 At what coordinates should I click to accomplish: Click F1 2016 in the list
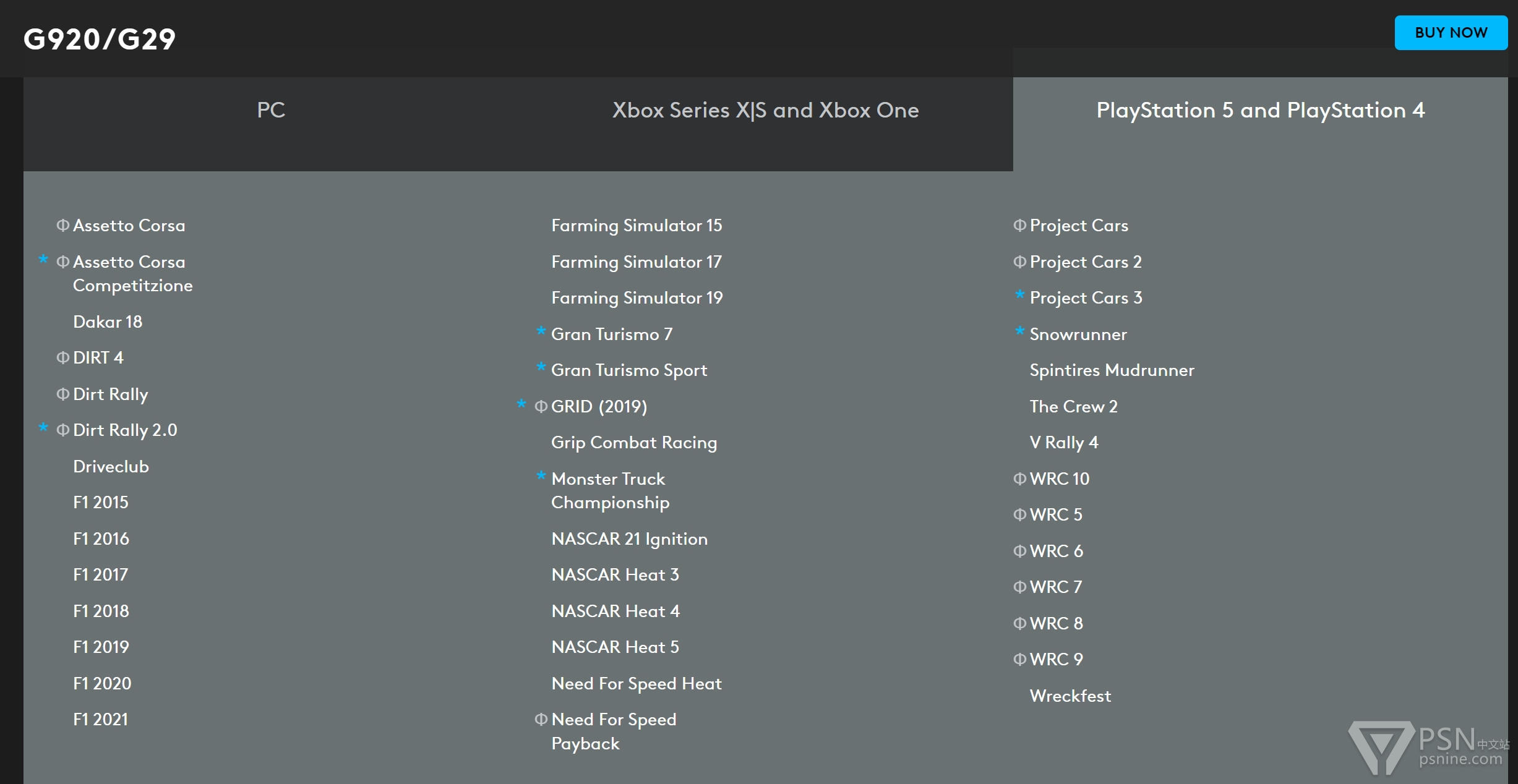tap(101, 539)
